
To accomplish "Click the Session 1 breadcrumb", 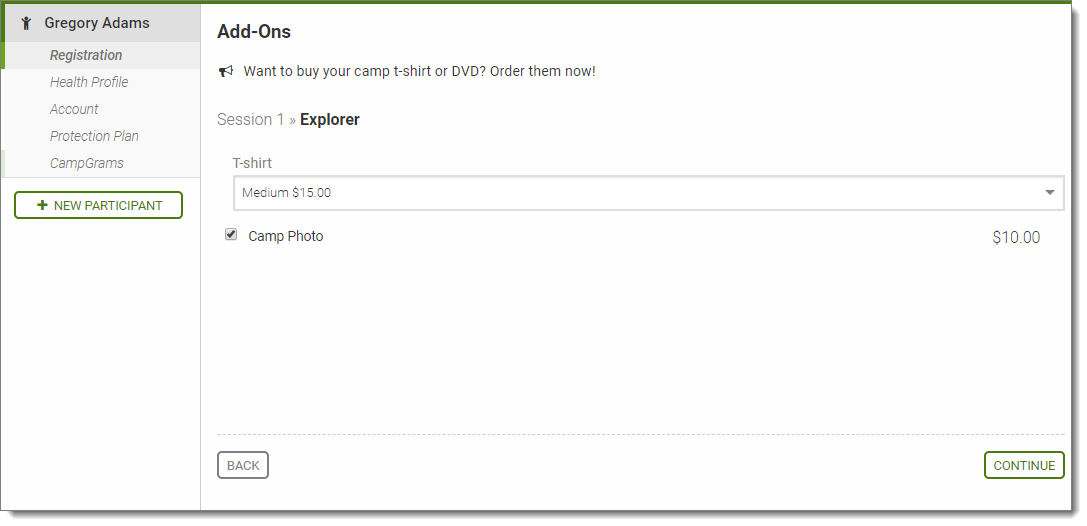I will (250, 120).
